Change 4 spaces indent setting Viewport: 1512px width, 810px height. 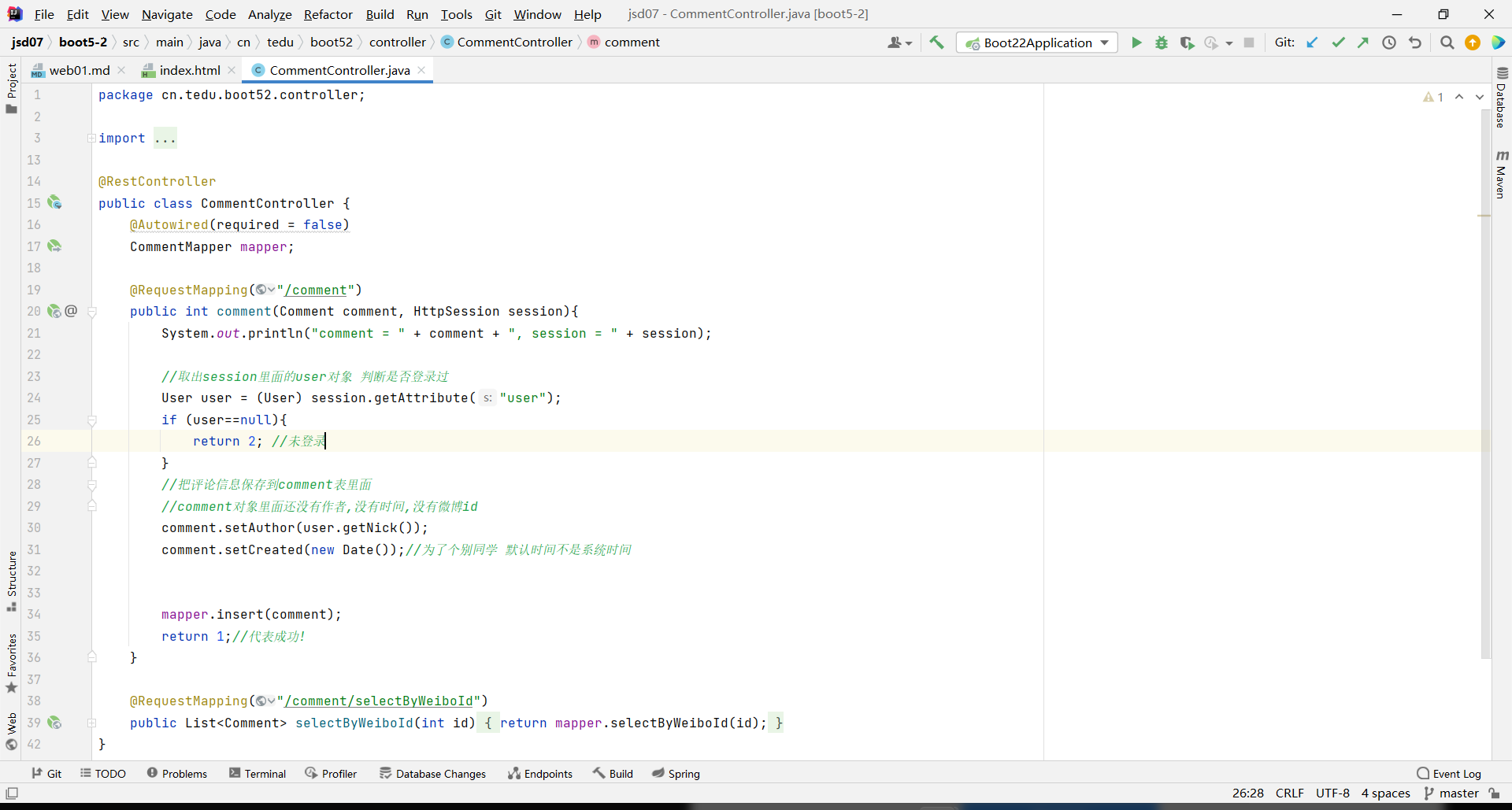(1385, 793)
